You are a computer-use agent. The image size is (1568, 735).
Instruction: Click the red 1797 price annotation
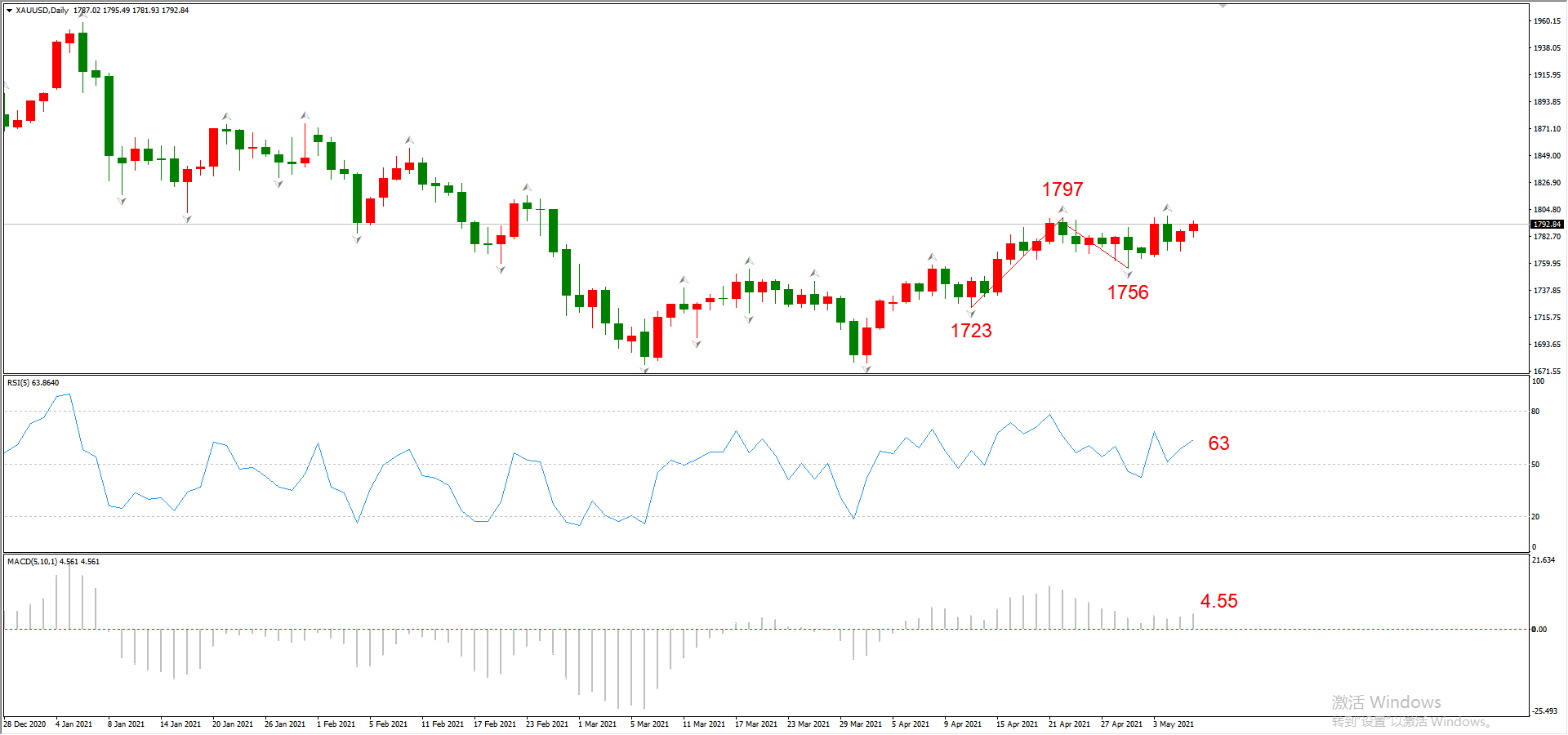(x=1062, y=189)
